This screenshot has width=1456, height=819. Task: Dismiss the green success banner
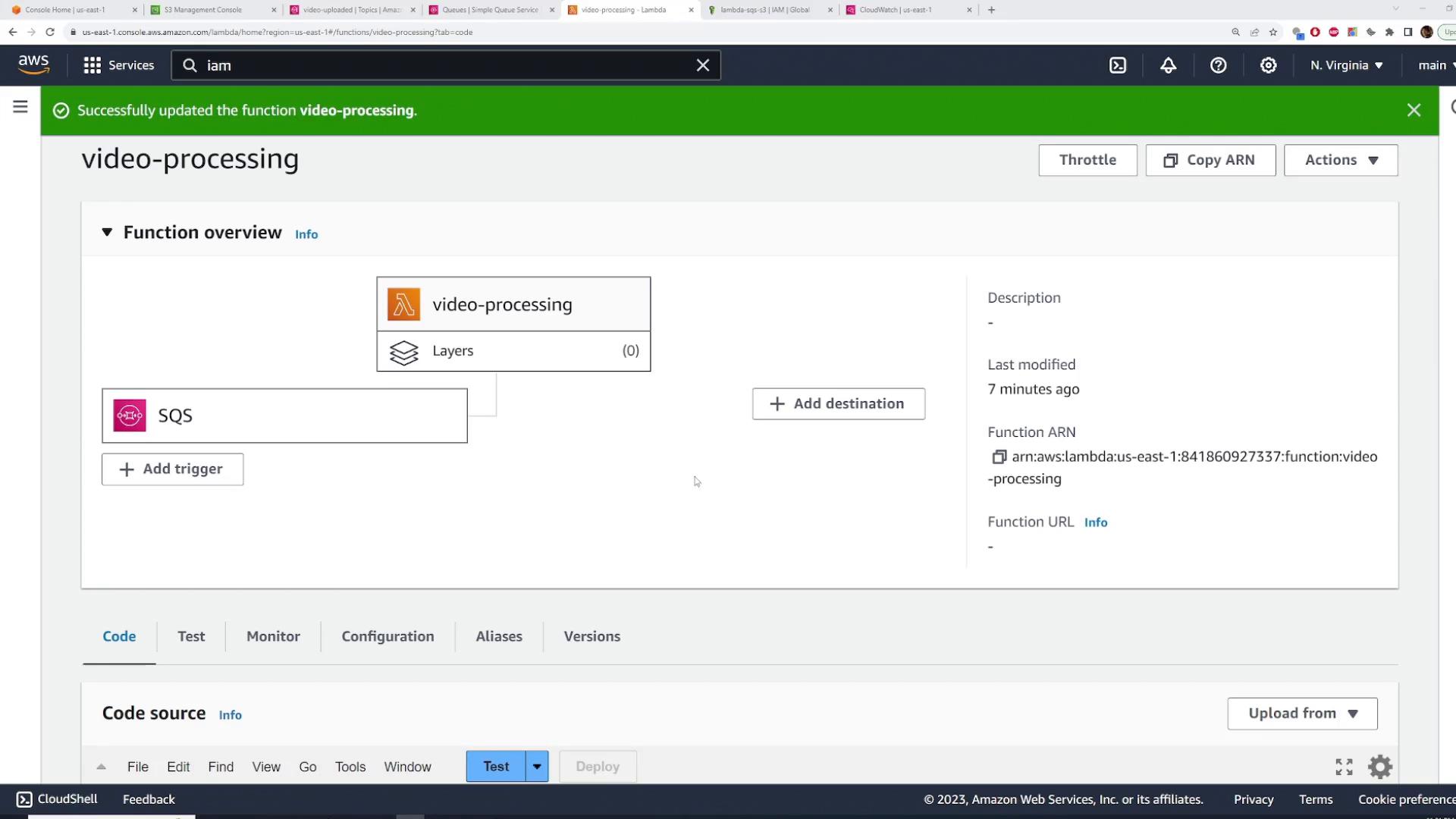1414,110
